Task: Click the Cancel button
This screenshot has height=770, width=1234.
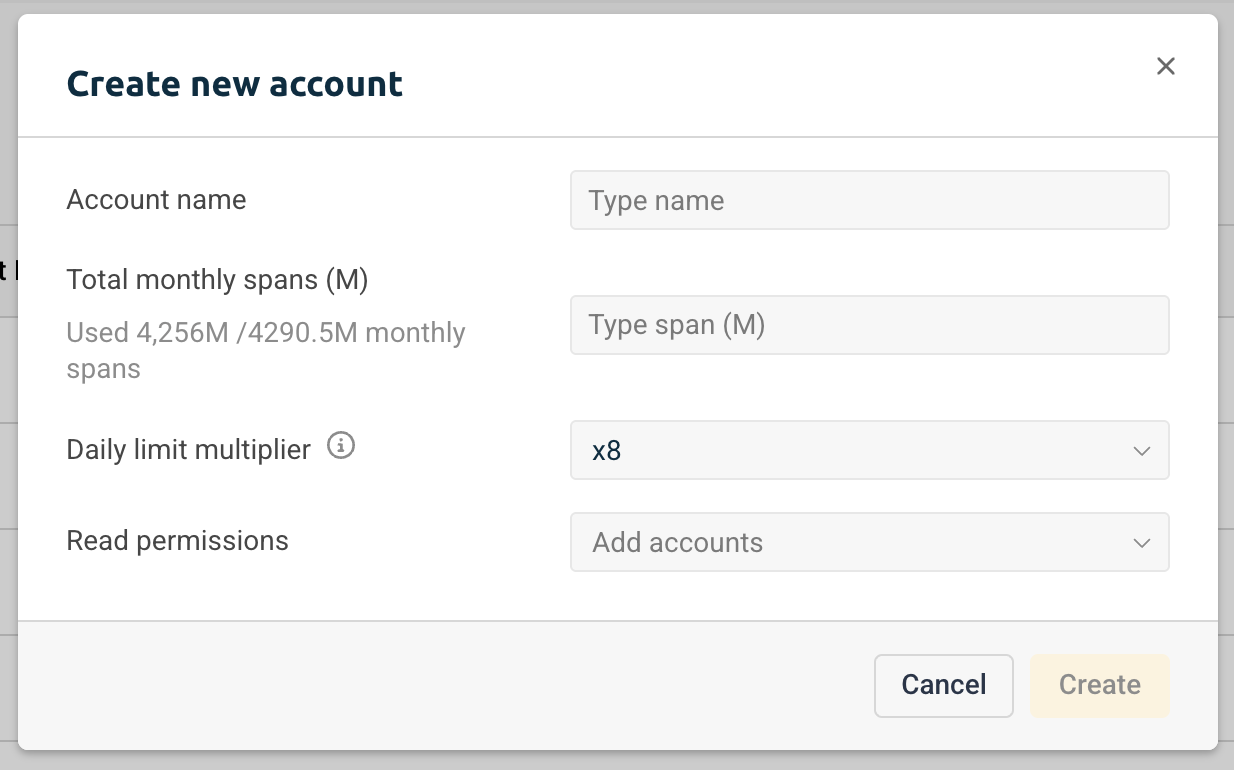Action: [944, 685]
